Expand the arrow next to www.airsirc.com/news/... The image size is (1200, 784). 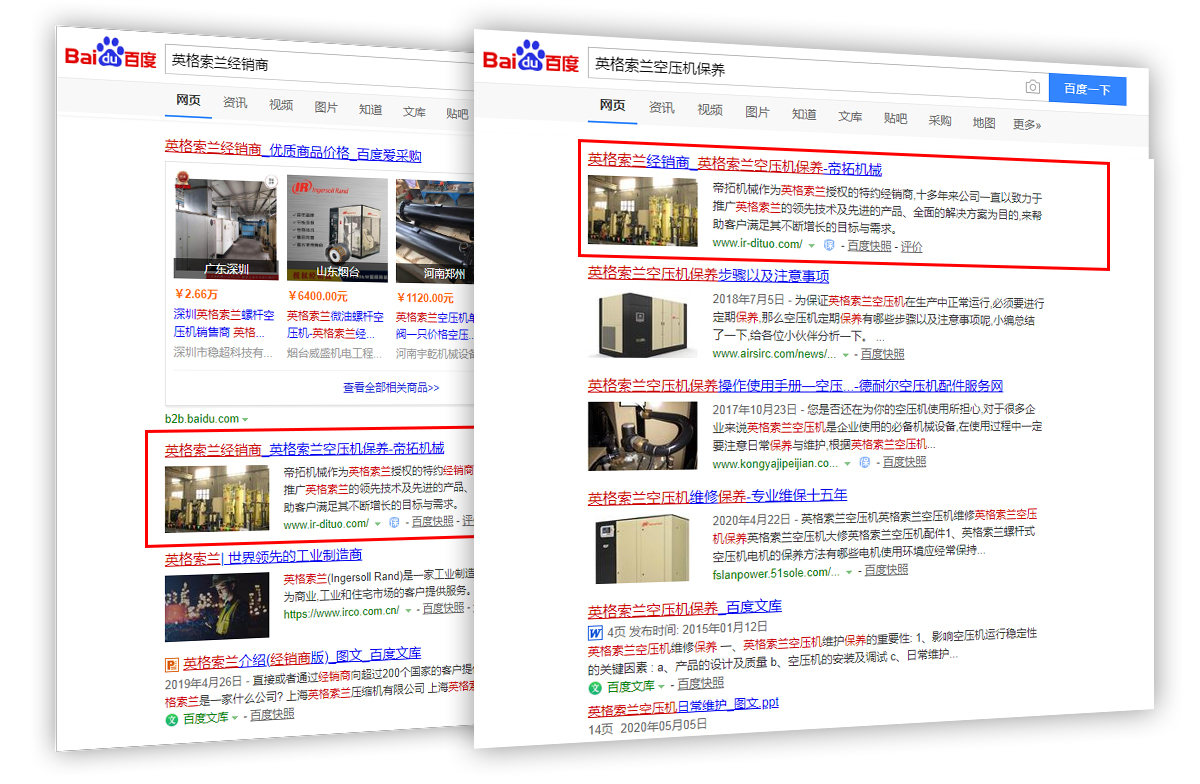(x=846, y=355)
